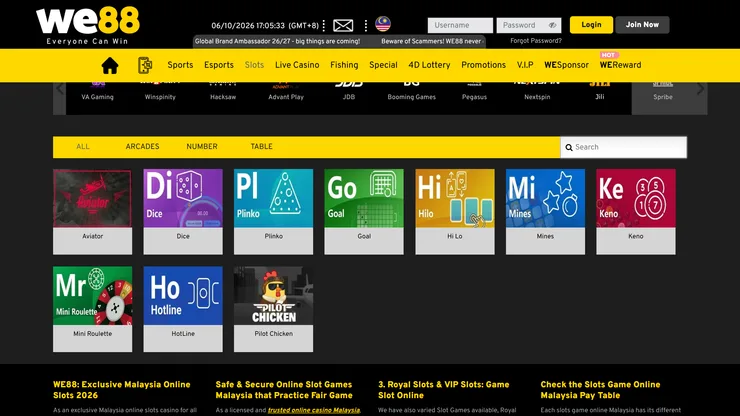The image size is (740, 416).
Task: Change region via Malaysia flag icon
Action: click(x=383, y=24)
